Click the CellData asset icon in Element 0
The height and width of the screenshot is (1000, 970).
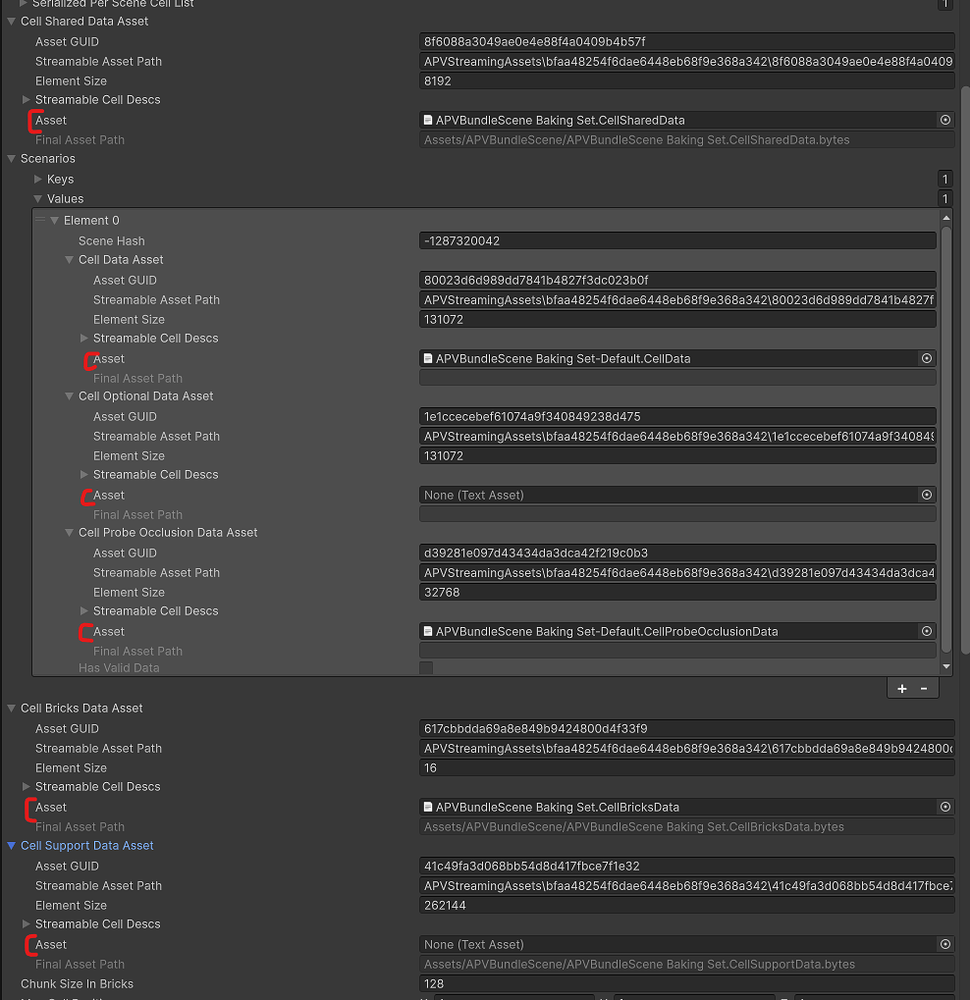pos(429,358)
